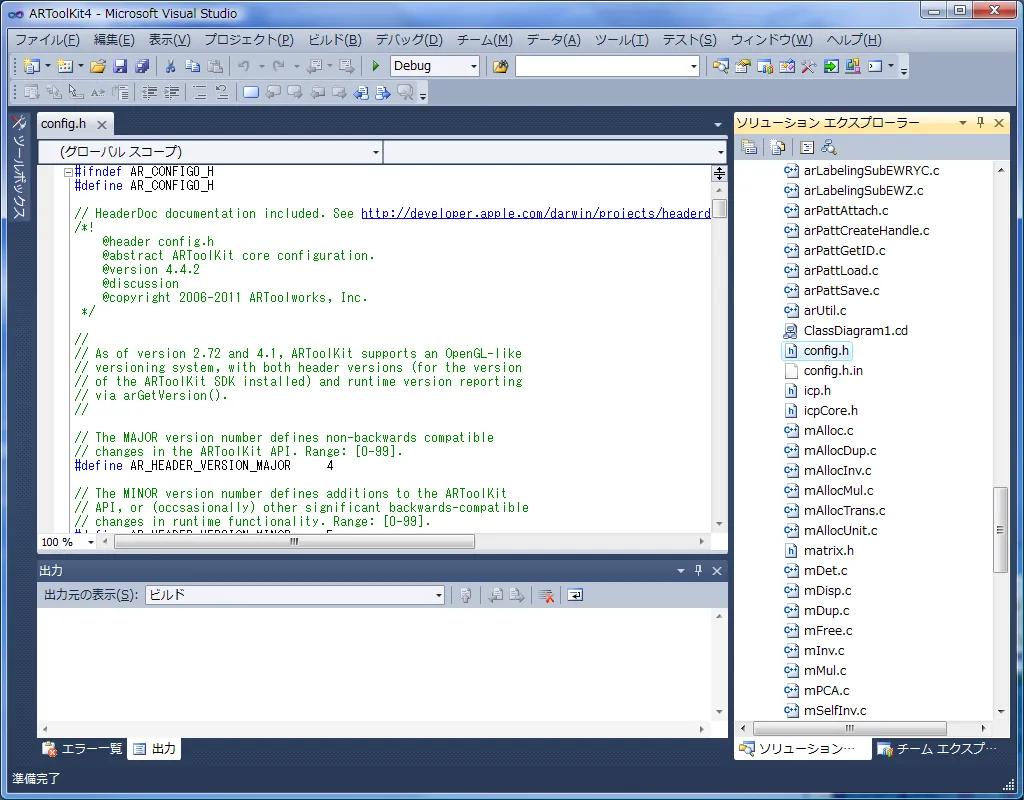Viewport: 1024px width, 800px height.
Task: Open the Command Window toolbar icon
Action: pyautogui.click(x=875, y=66)
